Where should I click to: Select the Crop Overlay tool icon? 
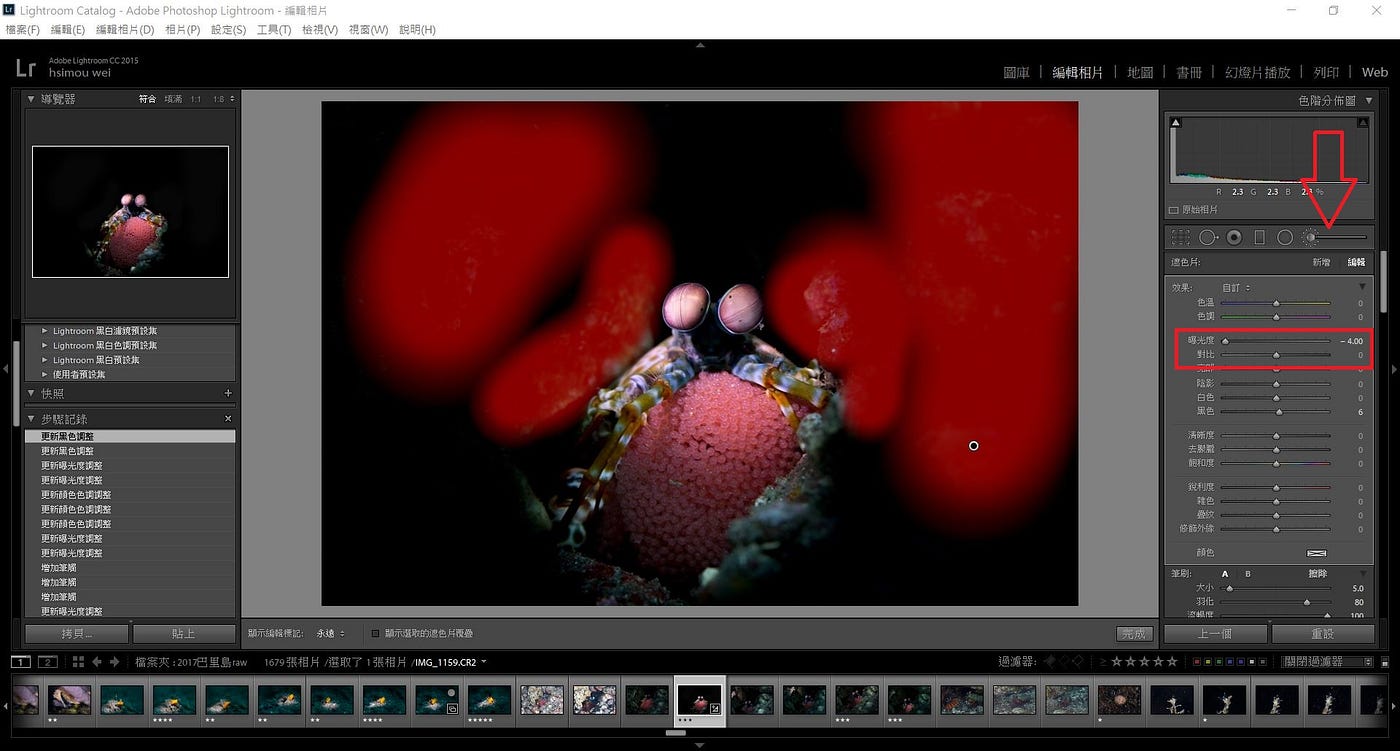[x=1181, y=237]
